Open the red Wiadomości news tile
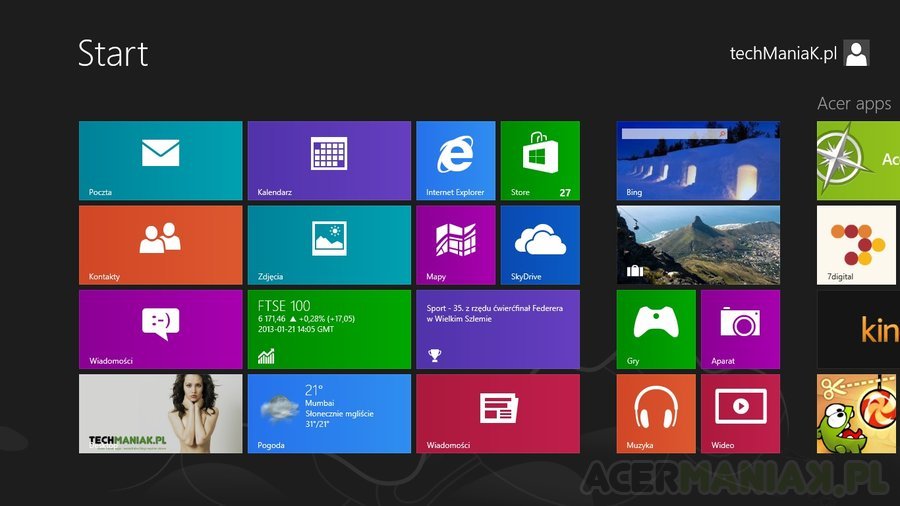This screenshot has height=506, width=900. (x=498, y=414)
